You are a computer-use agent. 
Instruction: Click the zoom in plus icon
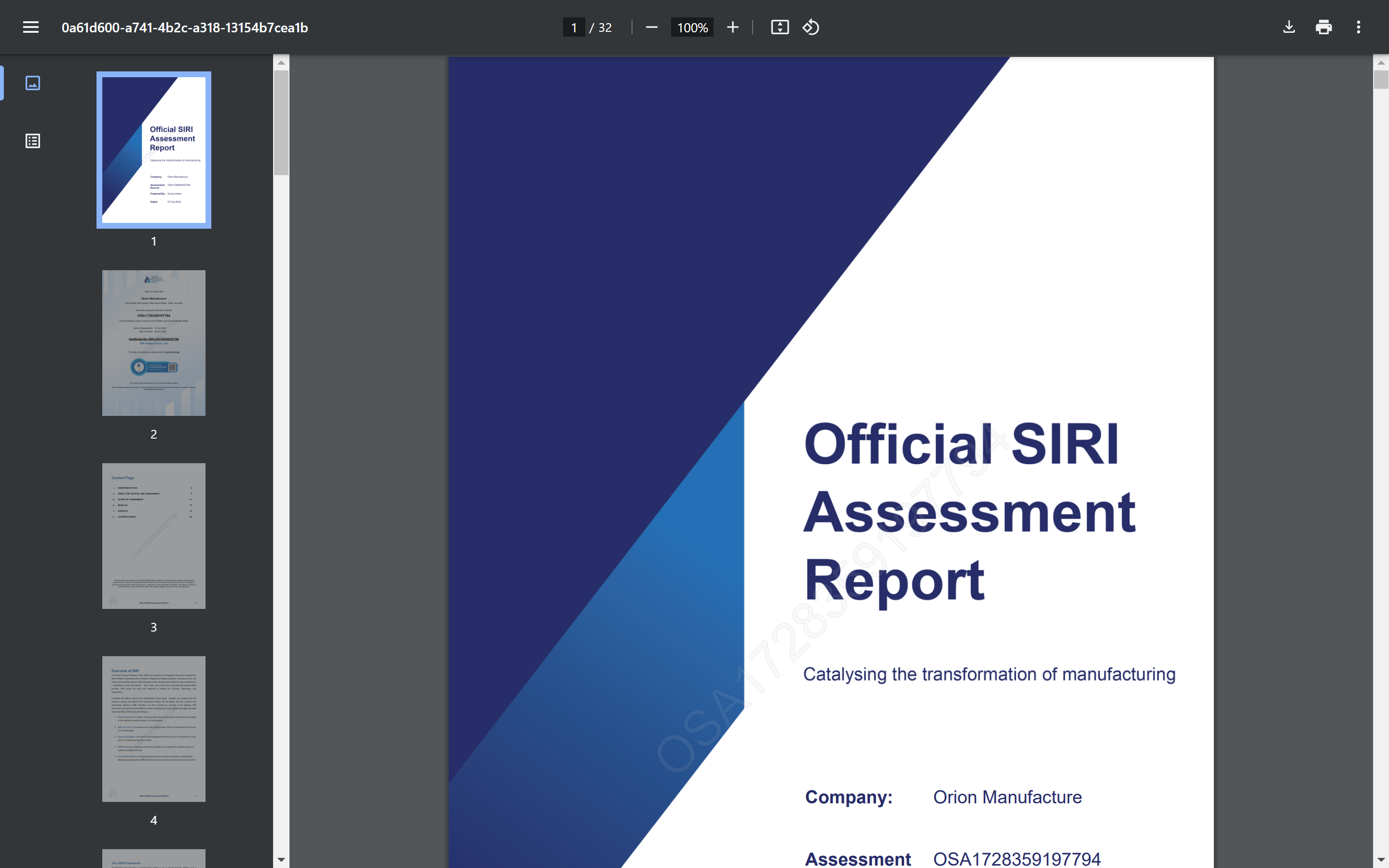pyautogui.click(x=732, y=27)
